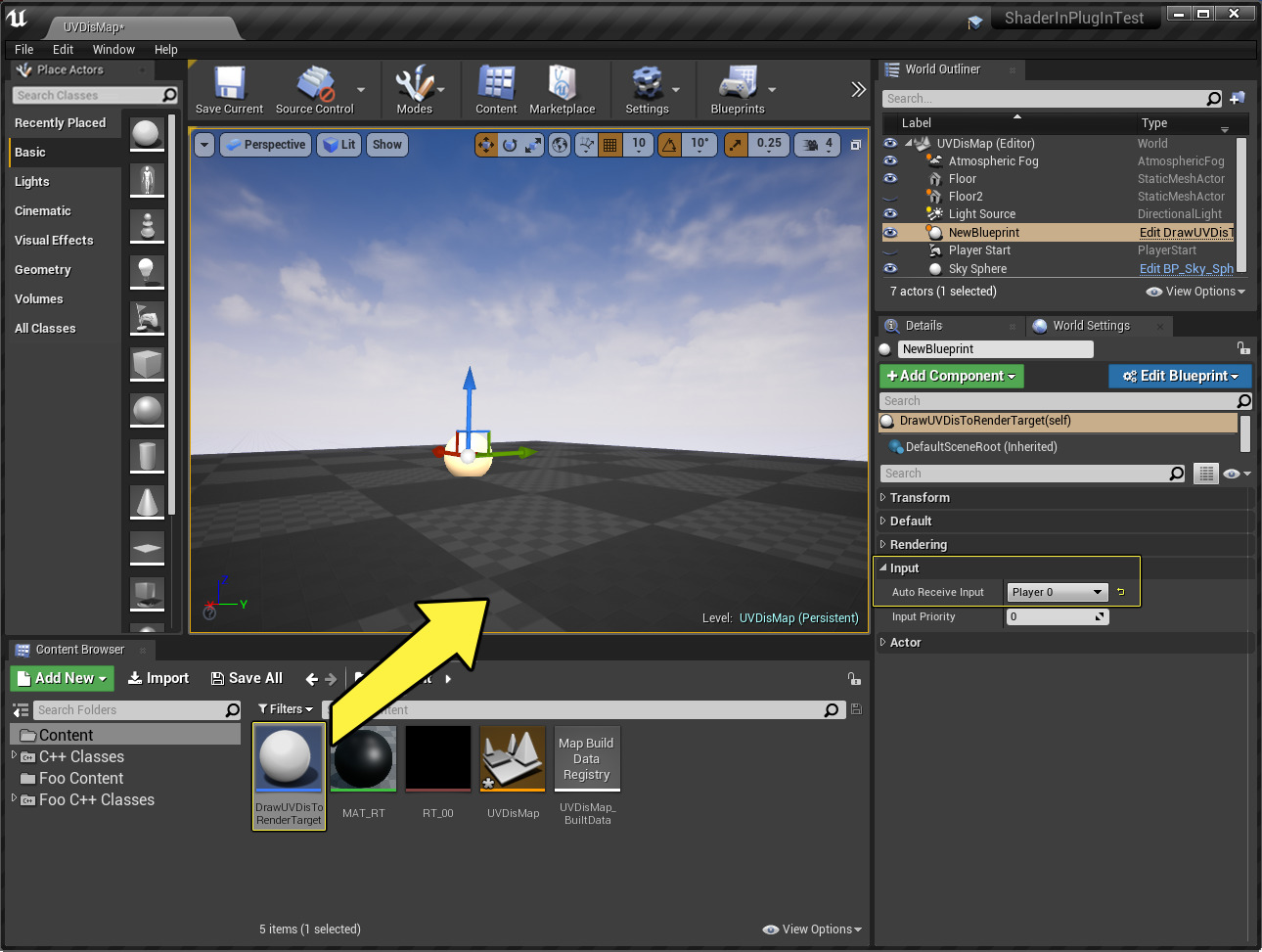This screenshot has height=952, width=1262.
Task: Click the Settings toolbar icon
Action: click(x=647, y=85)
